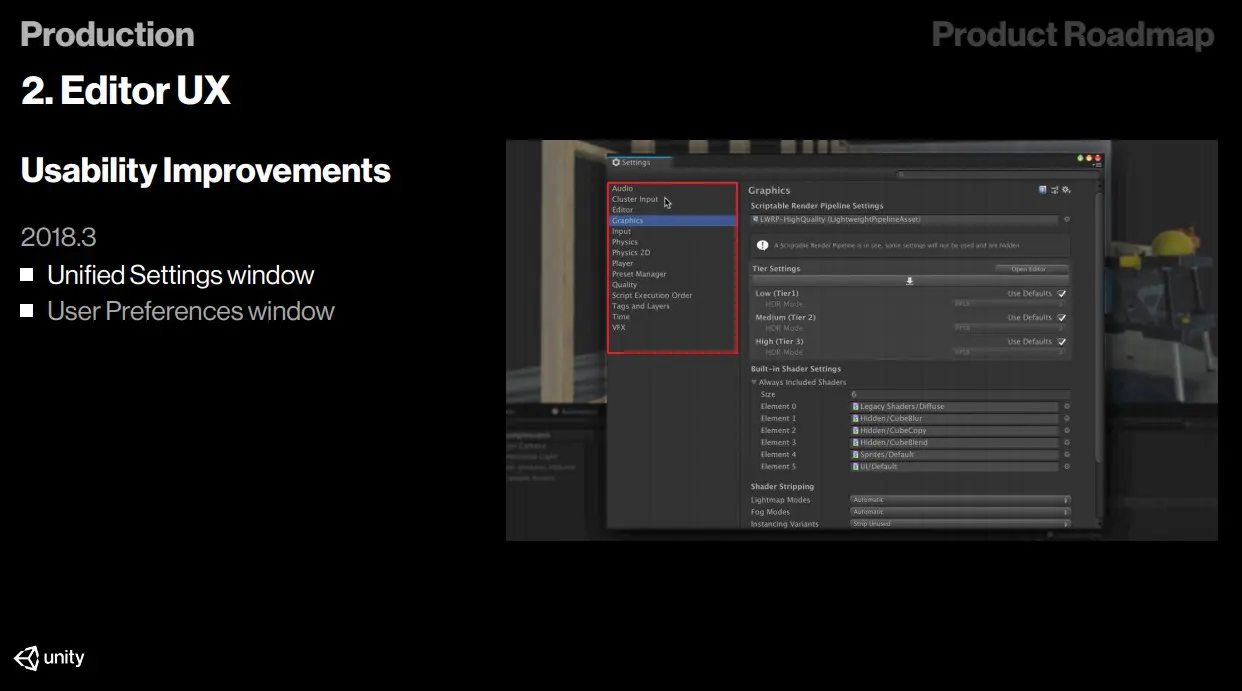Open the HDR Mode dropdown under High (Tier 3)

(1009, 352)
